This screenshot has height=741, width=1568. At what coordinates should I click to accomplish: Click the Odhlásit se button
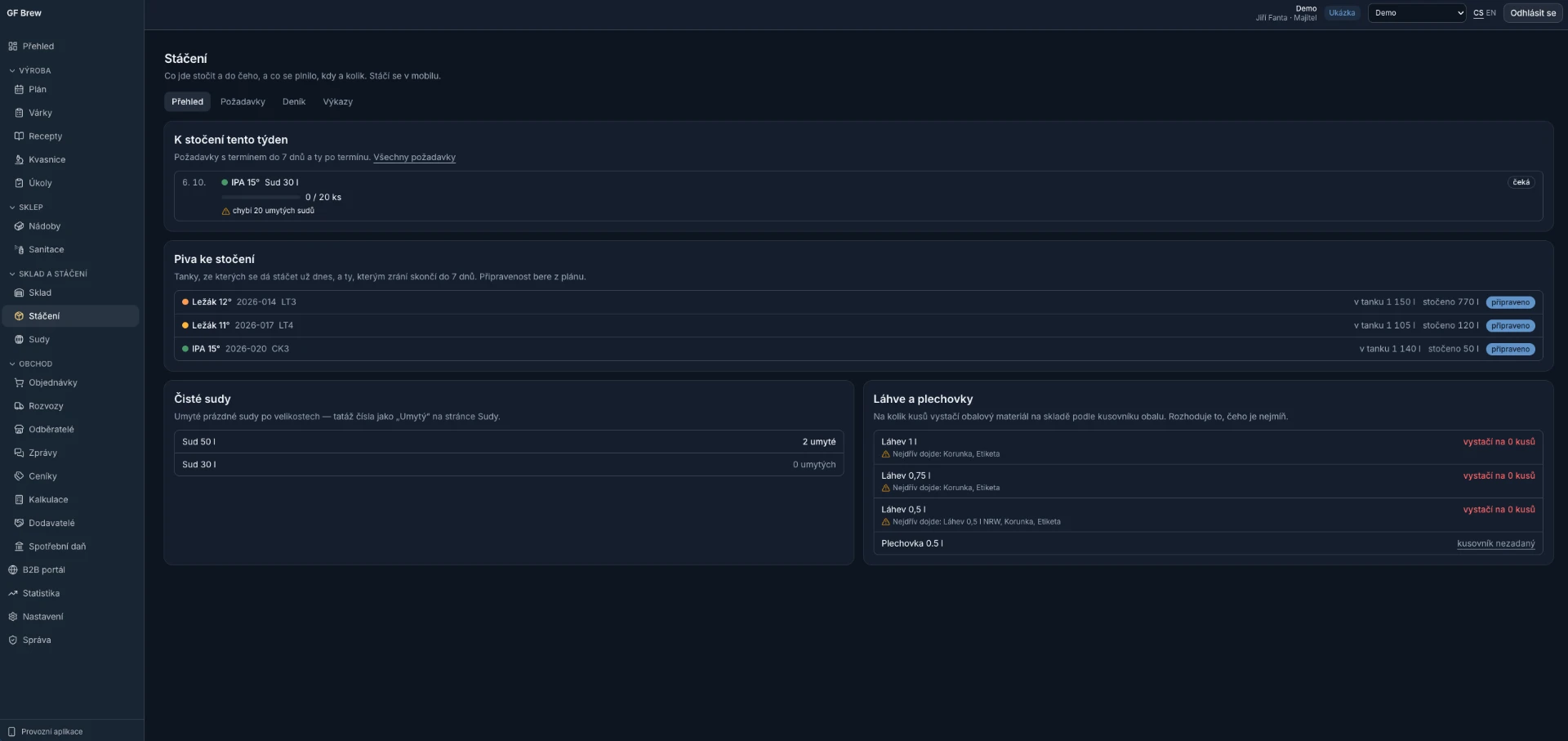[x=1533, y=13]
